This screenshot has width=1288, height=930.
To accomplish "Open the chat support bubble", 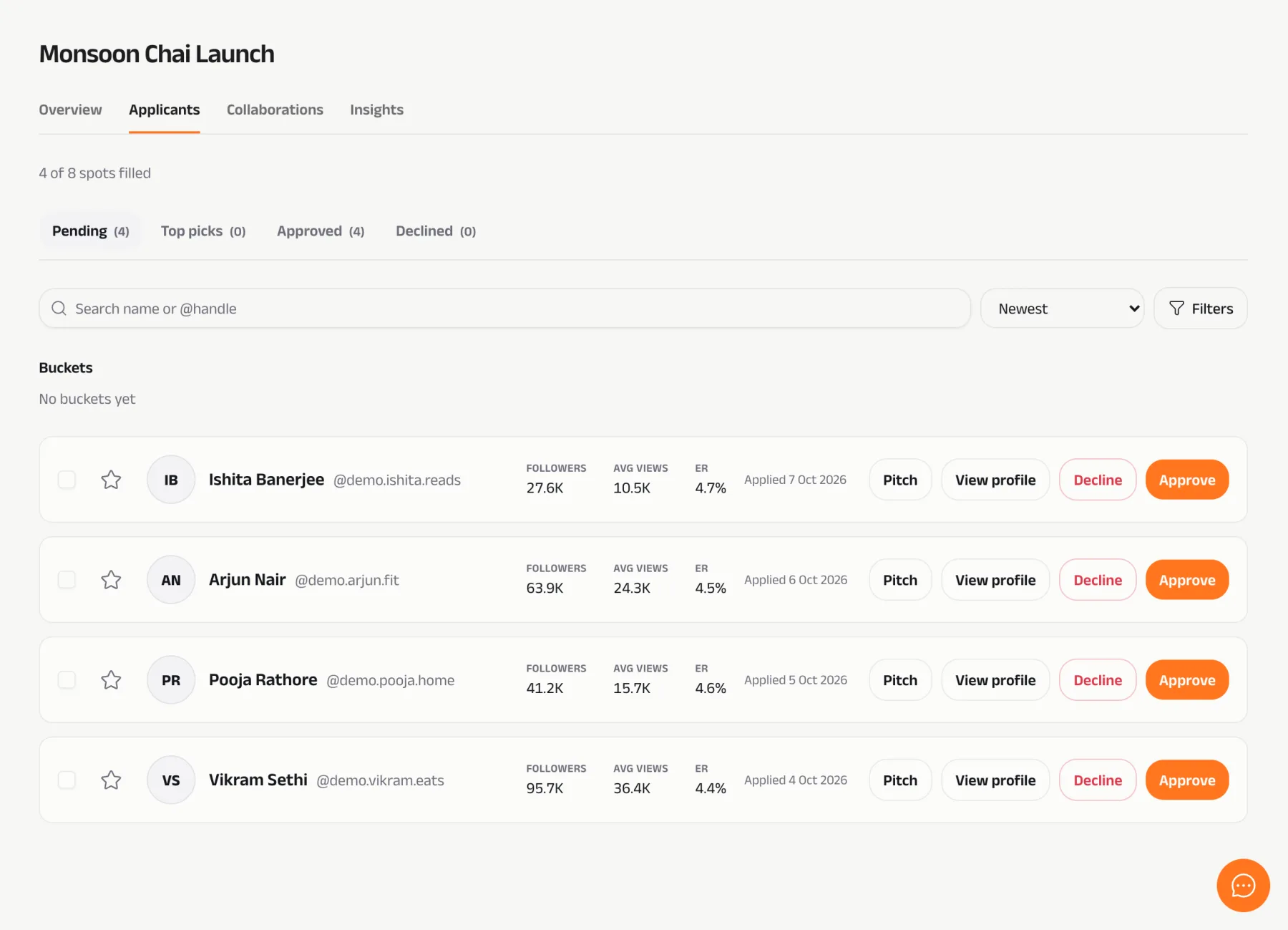I will (x=1243, y=886).
